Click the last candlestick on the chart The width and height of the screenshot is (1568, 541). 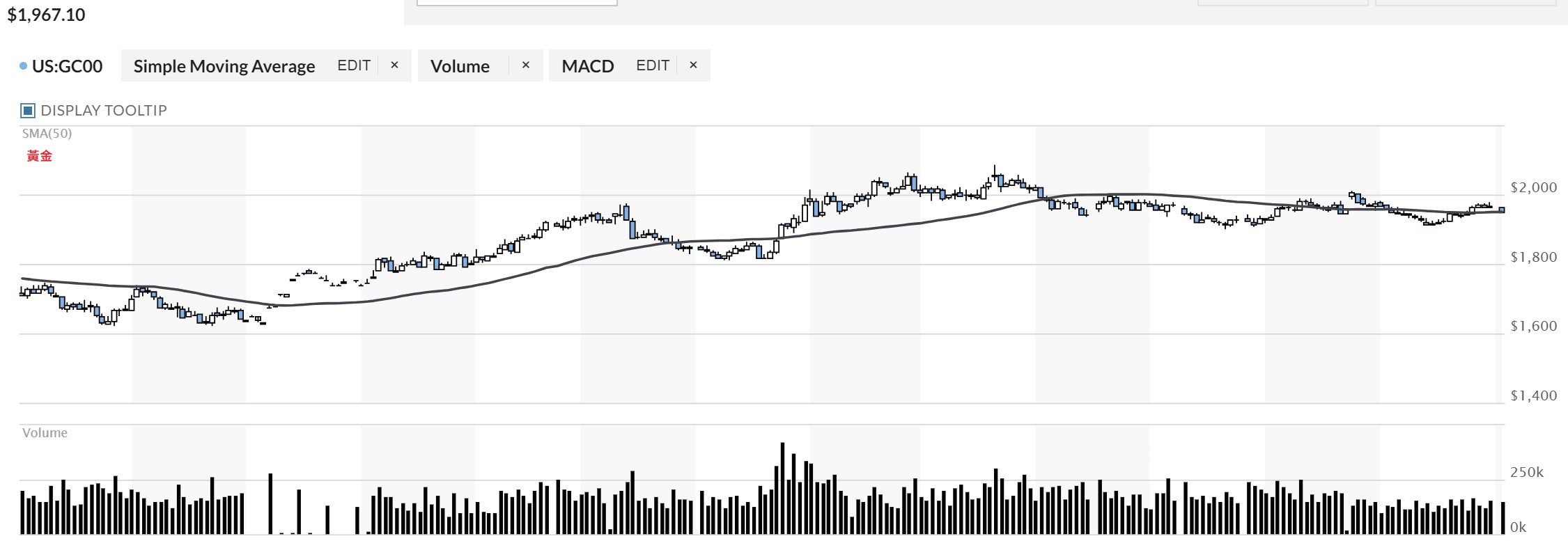1502,210
